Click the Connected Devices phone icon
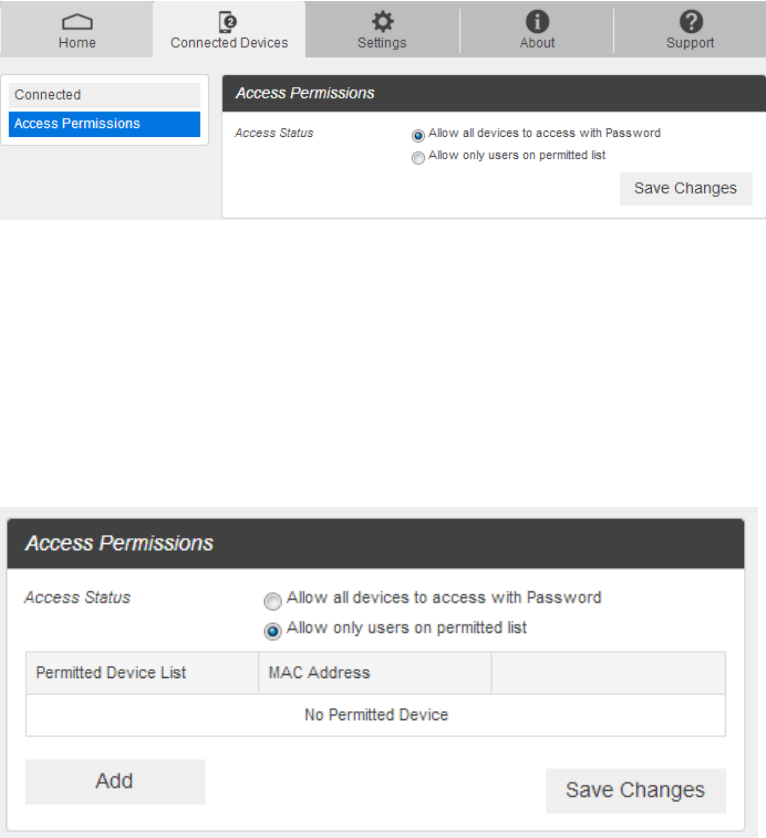This screenshot has height=838, width=766. point(229,21)
